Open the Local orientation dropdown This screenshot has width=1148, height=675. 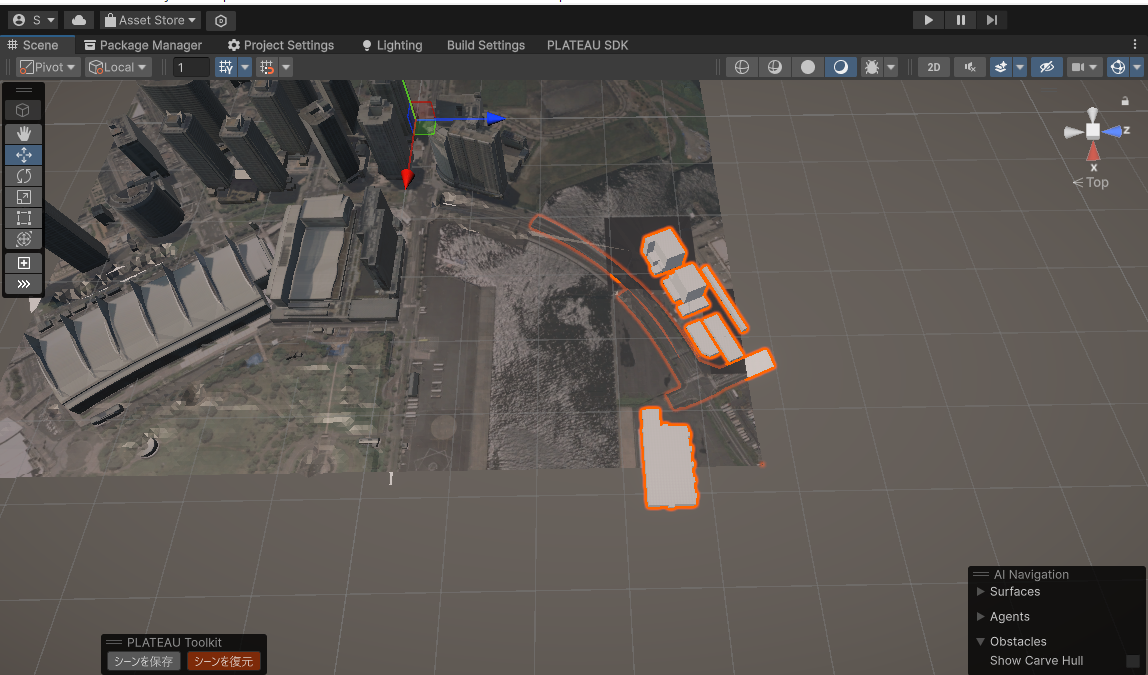click(x=115, y=67)
